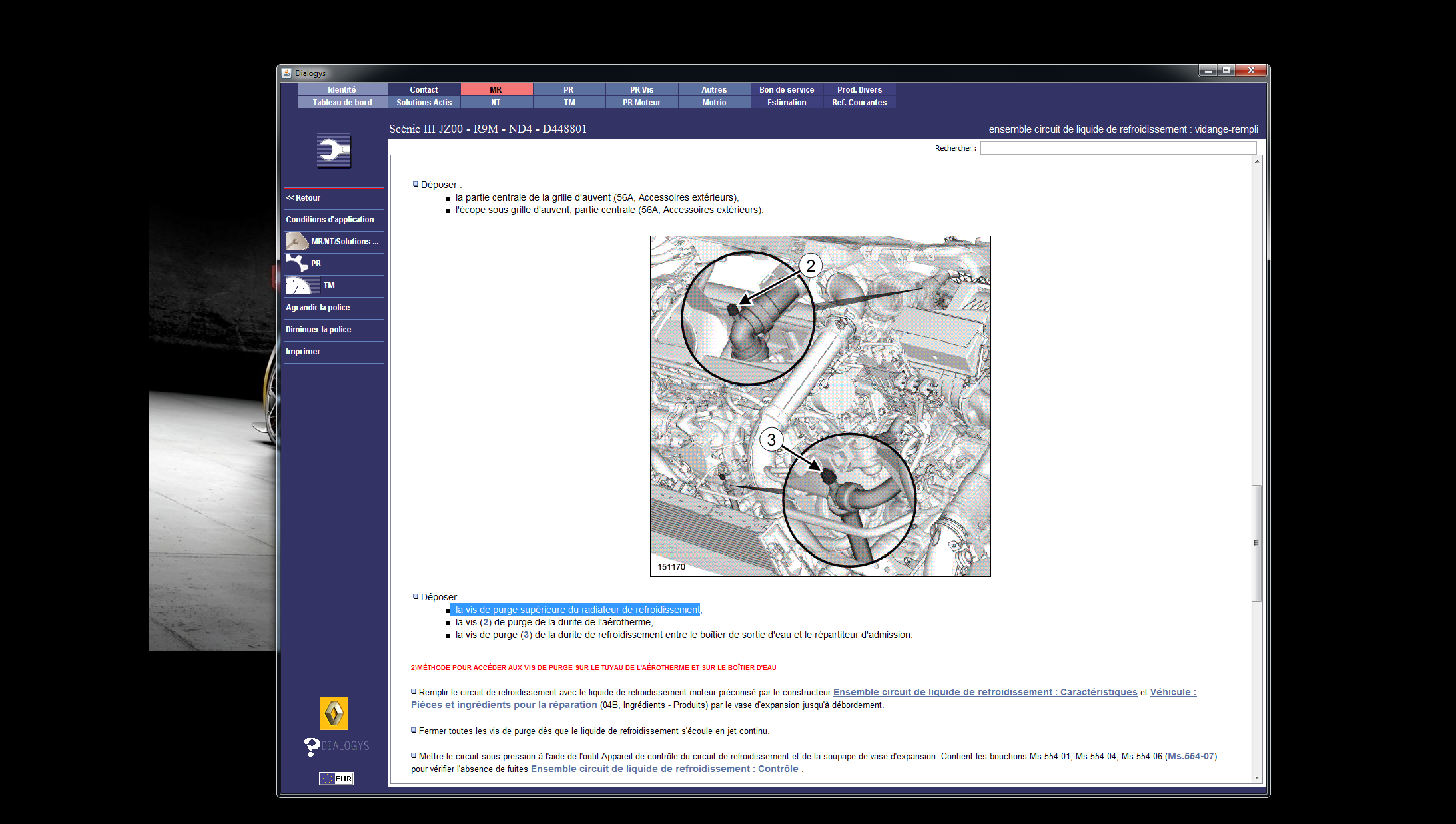The height and width of the screenshot is (824, 1456).
Task: Open the Dialogys help question mark icon
Action: [312, 746]
